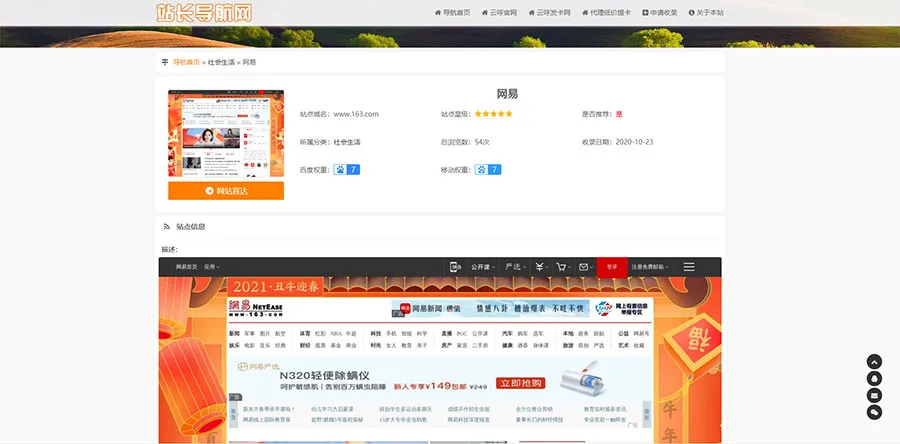Click the RSS icon beside 站点信息
This screenshot has width=900, height=444.
coord(167,227)
